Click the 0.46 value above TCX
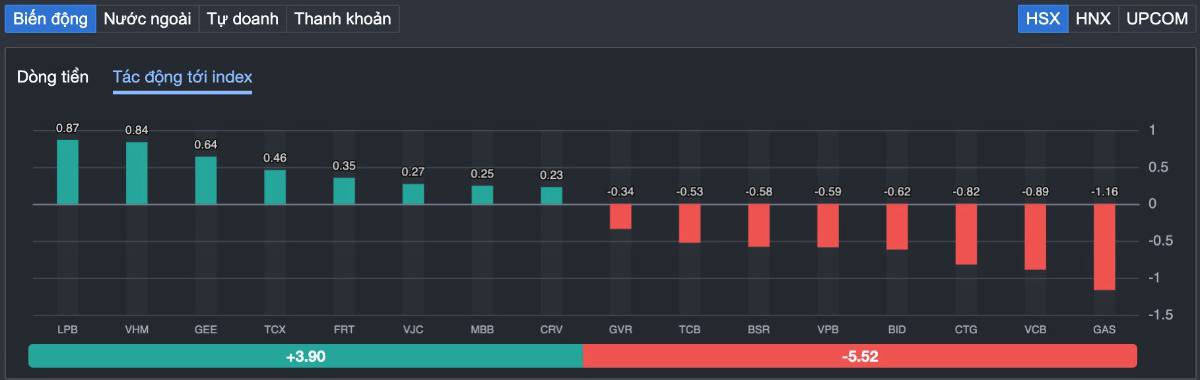Viewport: 1200px width, 380px height. 275,158
